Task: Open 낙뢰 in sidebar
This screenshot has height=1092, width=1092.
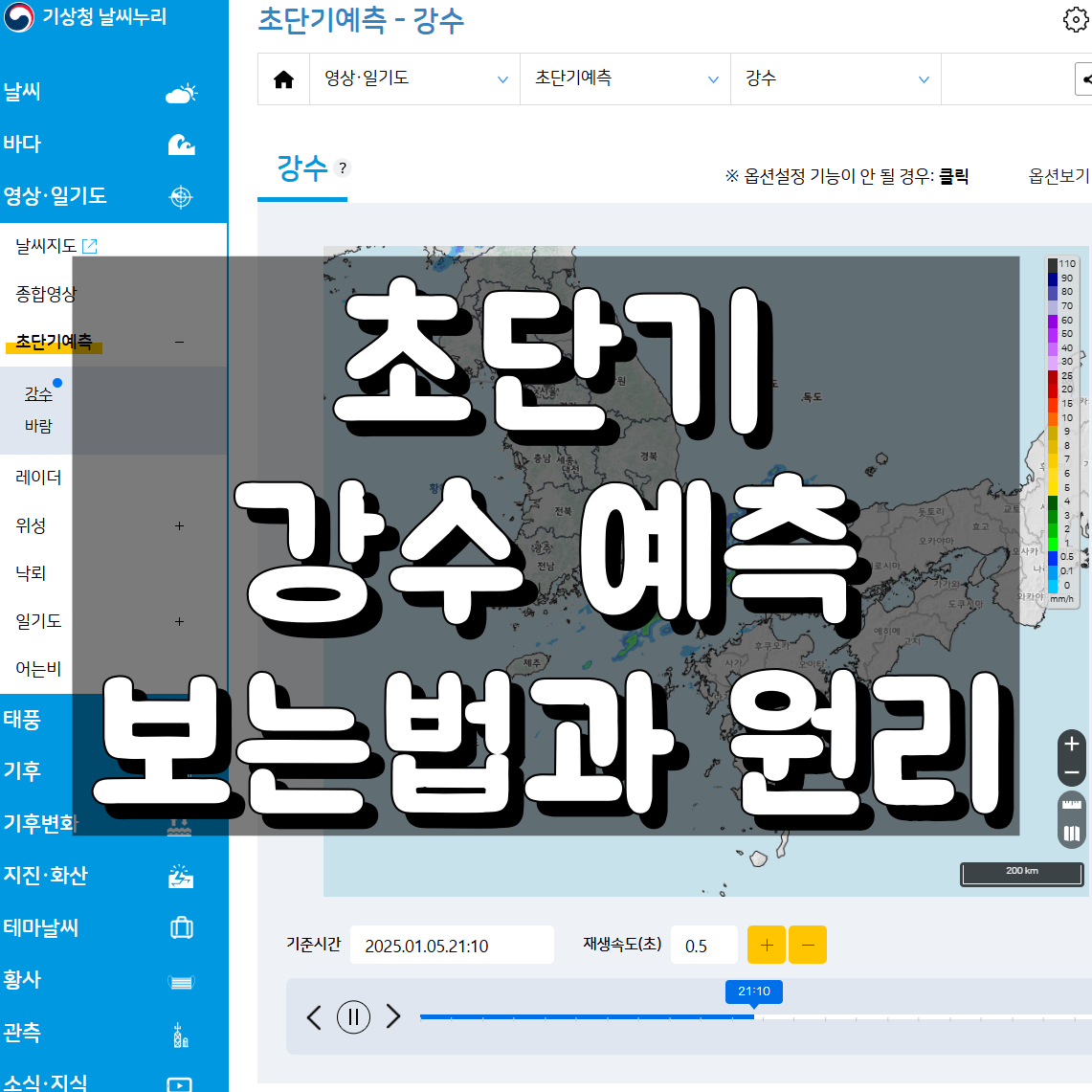Action: [31, 573]
